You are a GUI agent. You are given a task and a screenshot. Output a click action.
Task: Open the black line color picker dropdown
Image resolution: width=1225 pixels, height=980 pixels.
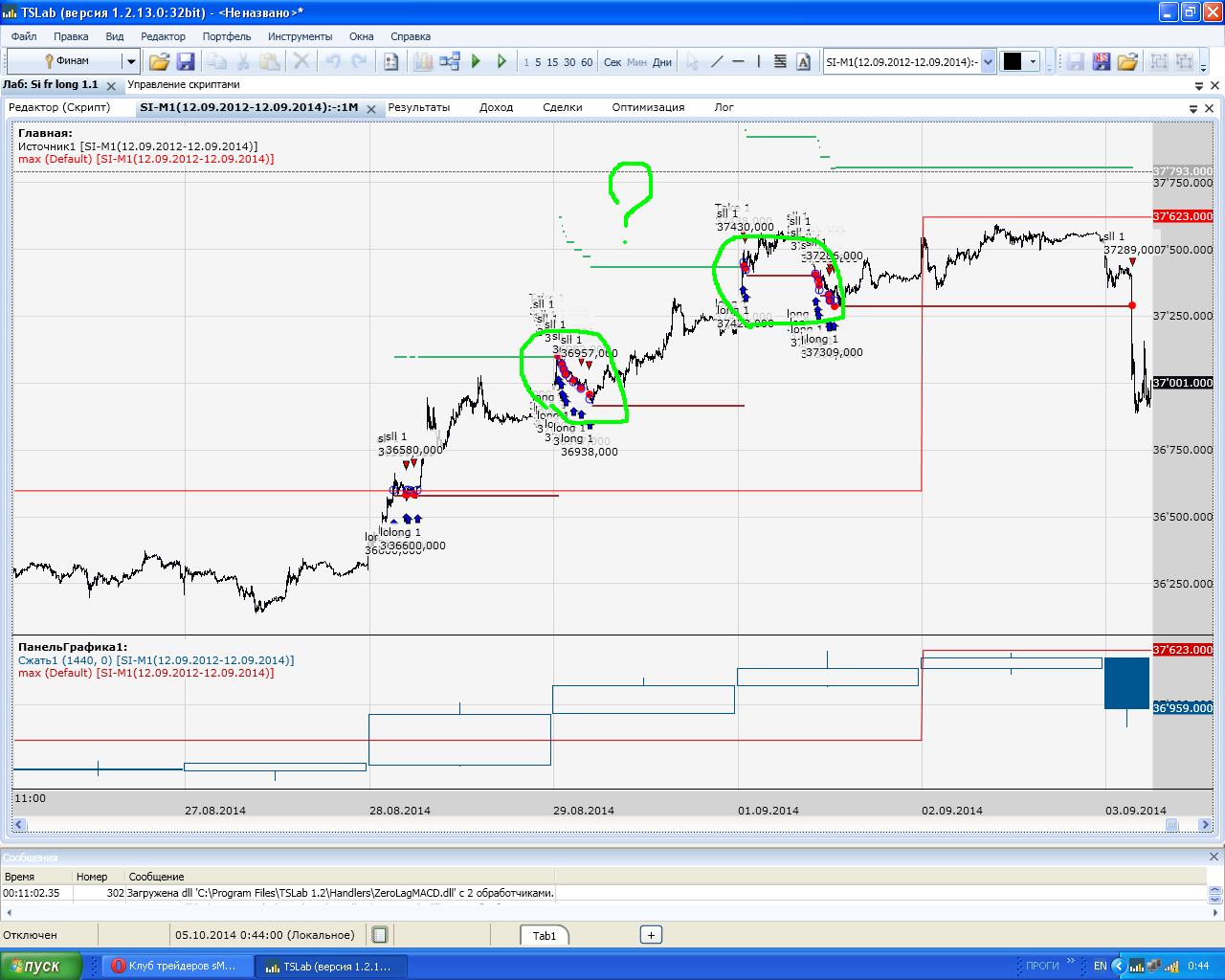point(1034,61)
